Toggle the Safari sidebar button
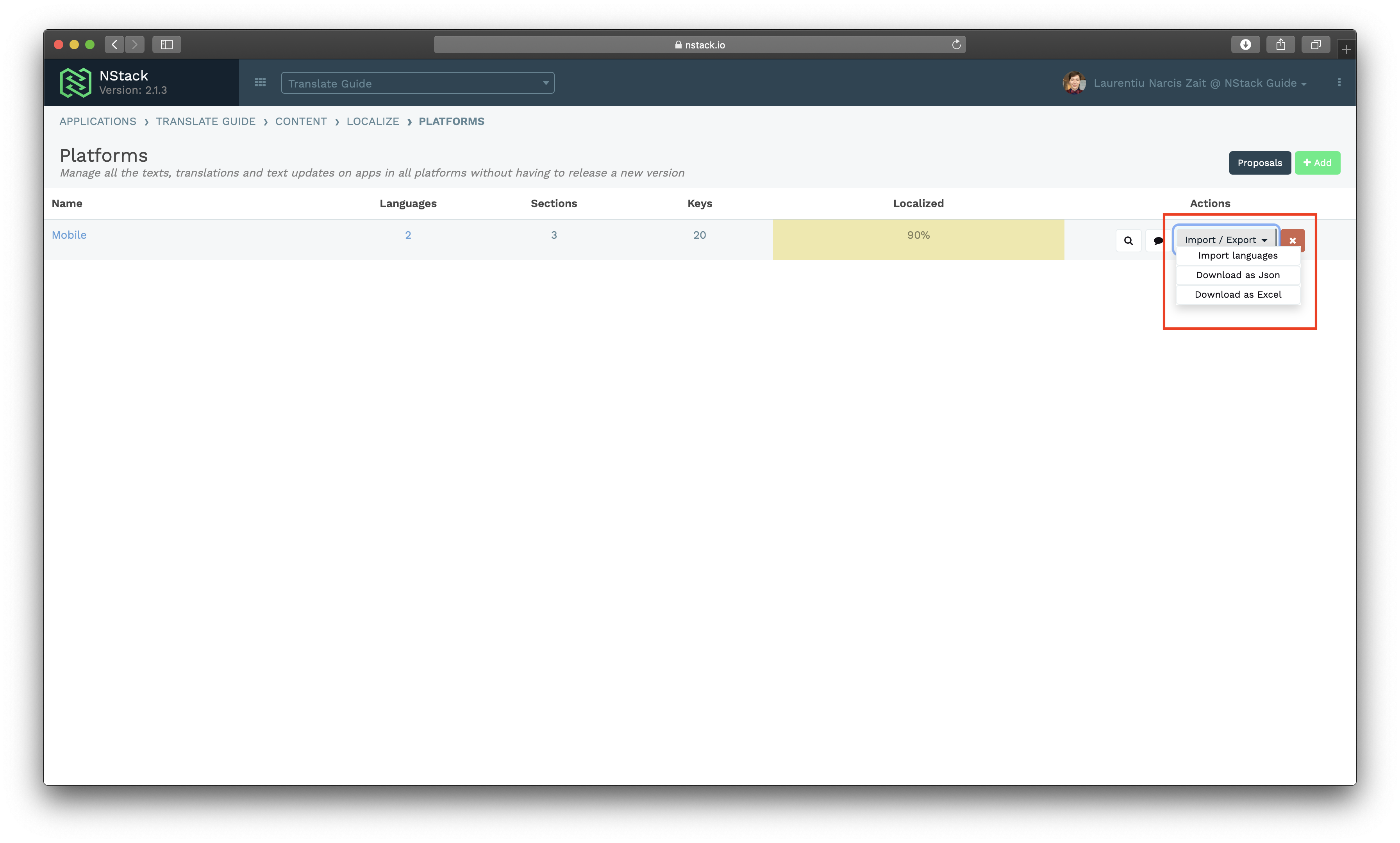The width and height of the screenshot is (1400, 843). point(166,44)
